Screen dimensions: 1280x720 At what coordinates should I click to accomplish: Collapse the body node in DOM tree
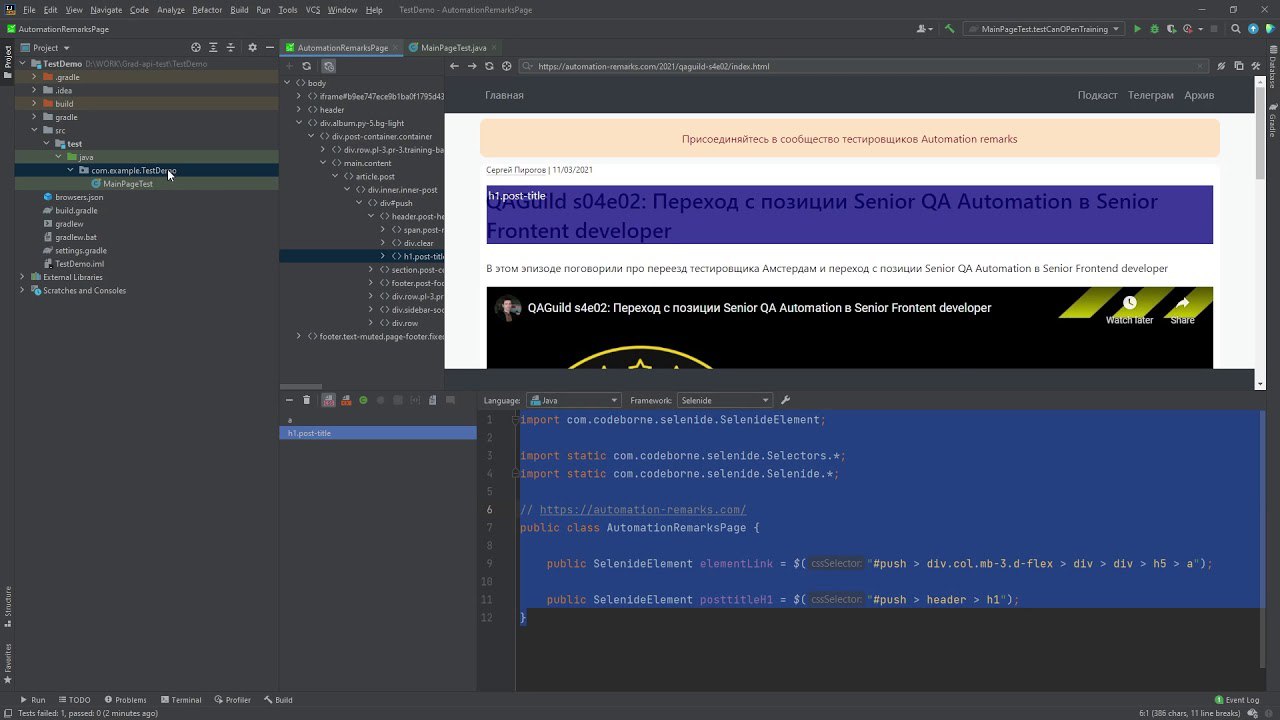(287, 83)
